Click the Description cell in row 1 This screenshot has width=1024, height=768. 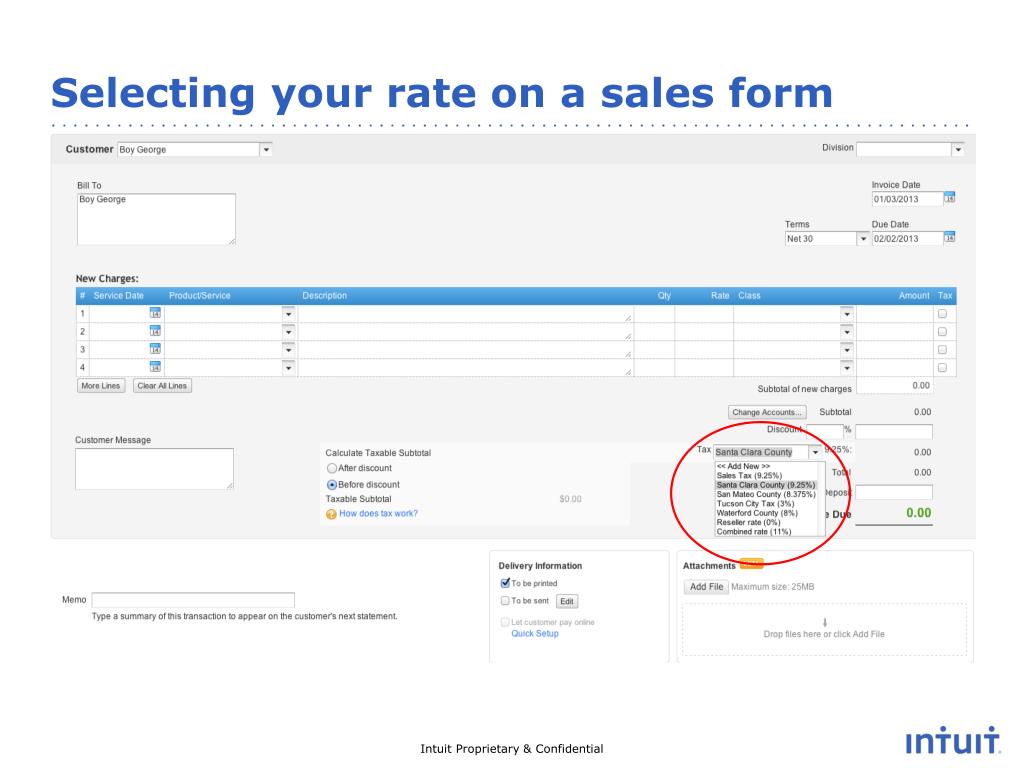tap(466, 314)
